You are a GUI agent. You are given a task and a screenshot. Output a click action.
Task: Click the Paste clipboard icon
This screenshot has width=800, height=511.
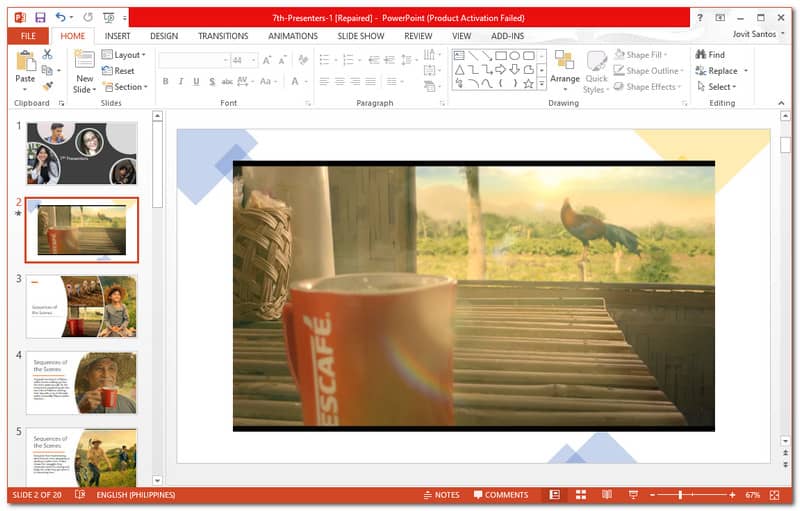25,62
